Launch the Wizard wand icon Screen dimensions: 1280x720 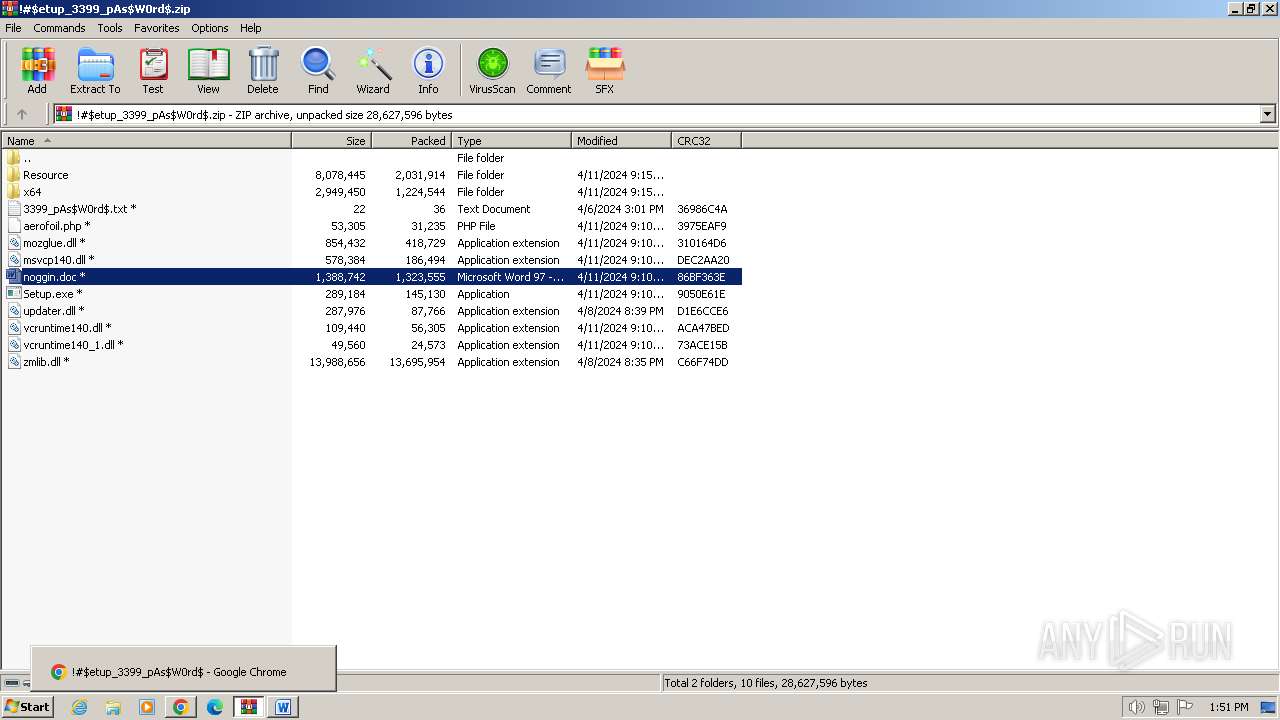tap(373, 70)
